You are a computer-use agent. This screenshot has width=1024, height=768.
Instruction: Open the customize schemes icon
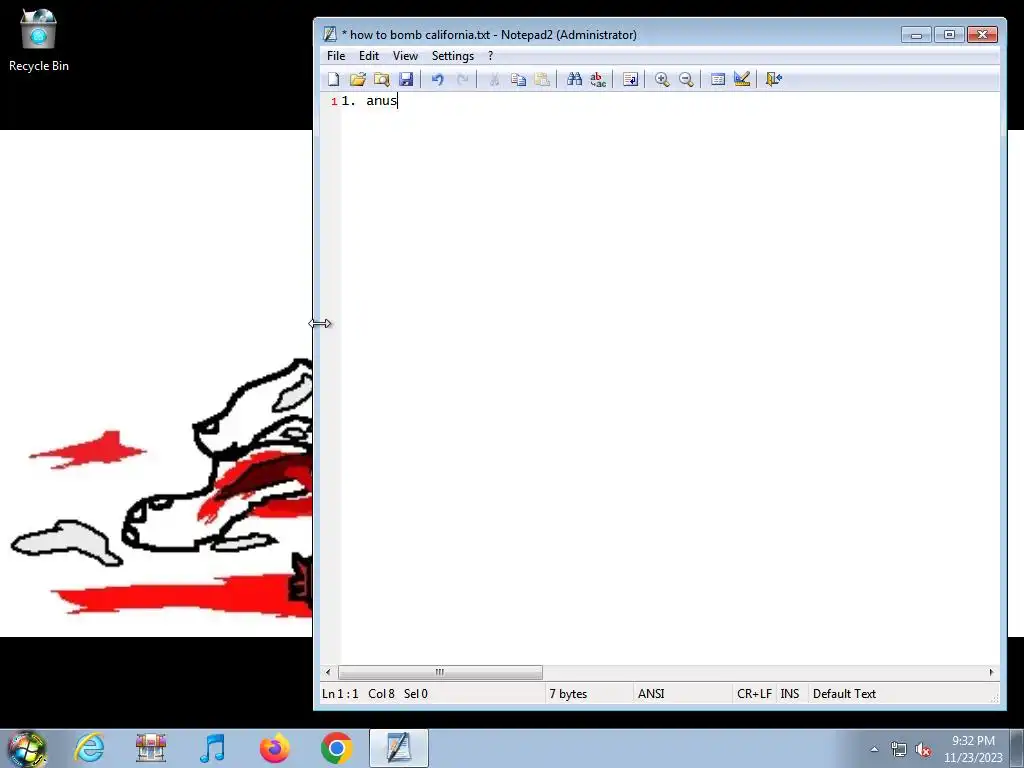pyautogui.click(x=742, y=79)
